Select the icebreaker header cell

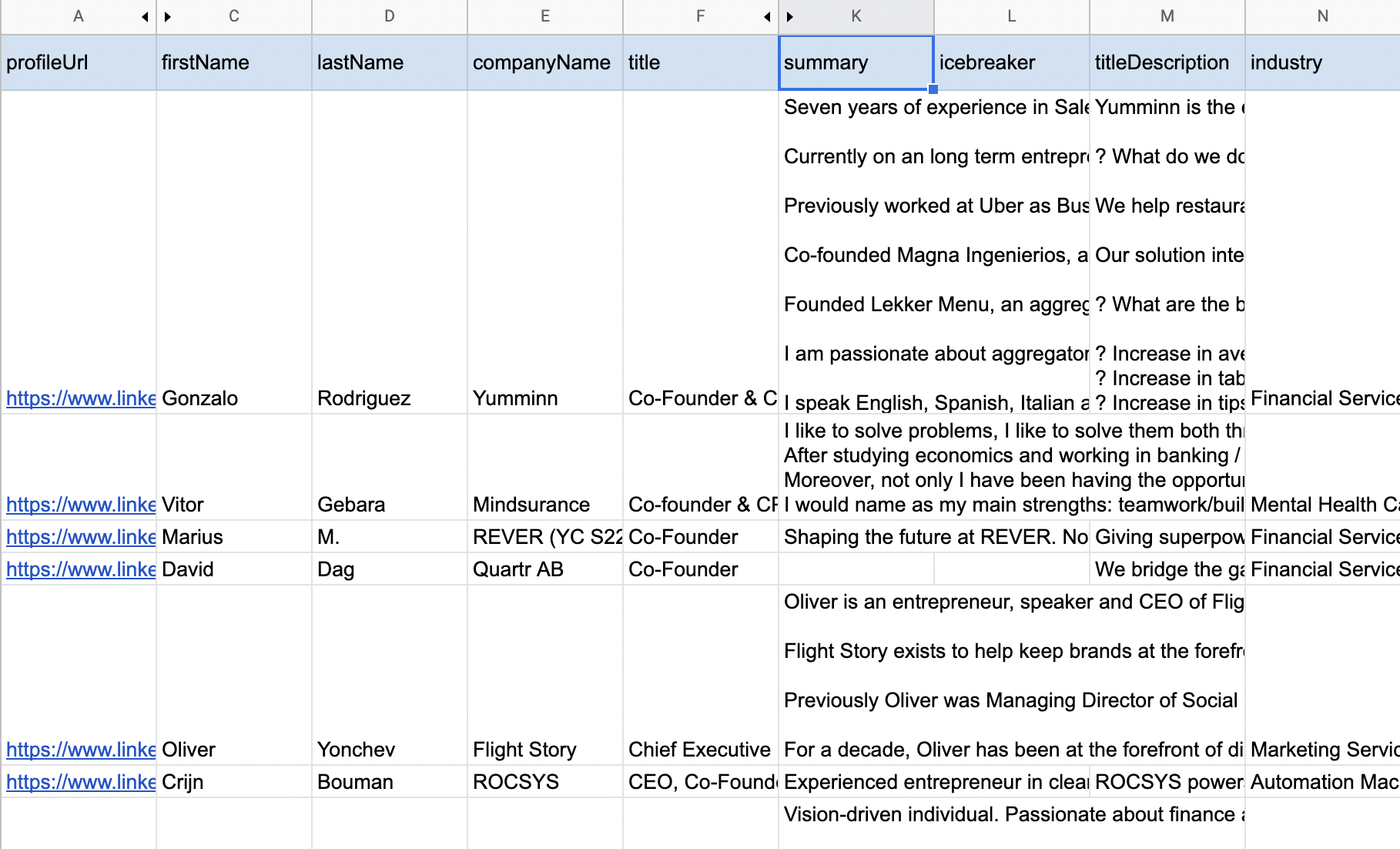(x=1012, y=62)
